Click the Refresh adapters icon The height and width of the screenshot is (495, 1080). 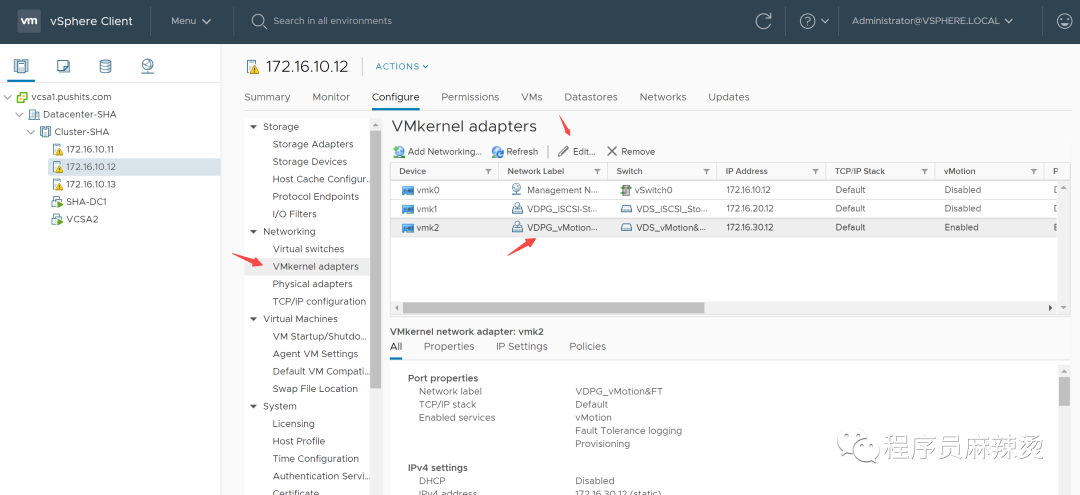tap(497, 151)
